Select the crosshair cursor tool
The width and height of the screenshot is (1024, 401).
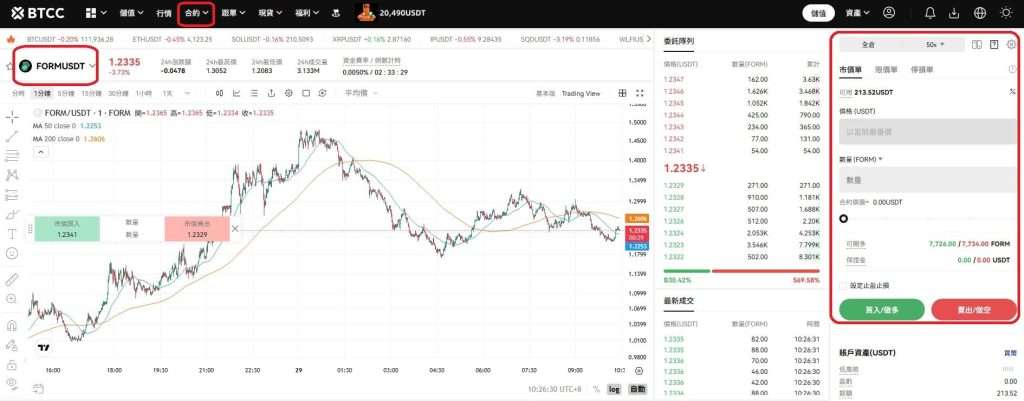12,117
